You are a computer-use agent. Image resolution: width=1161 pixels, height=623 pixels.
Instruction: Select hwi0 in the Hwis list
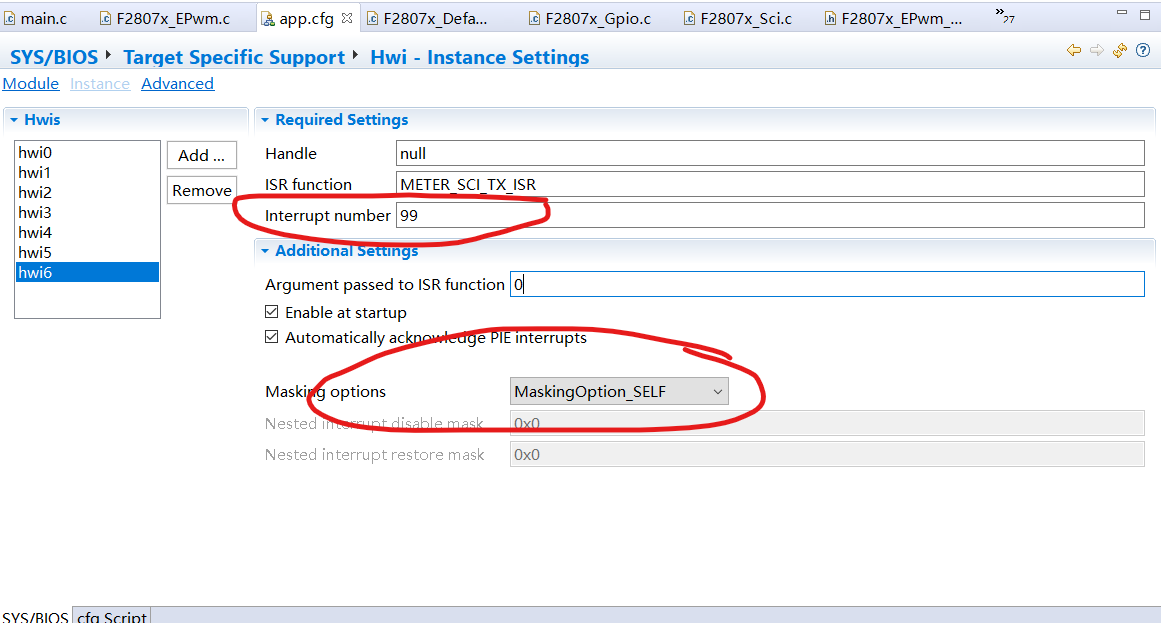[x=87, y=153]
